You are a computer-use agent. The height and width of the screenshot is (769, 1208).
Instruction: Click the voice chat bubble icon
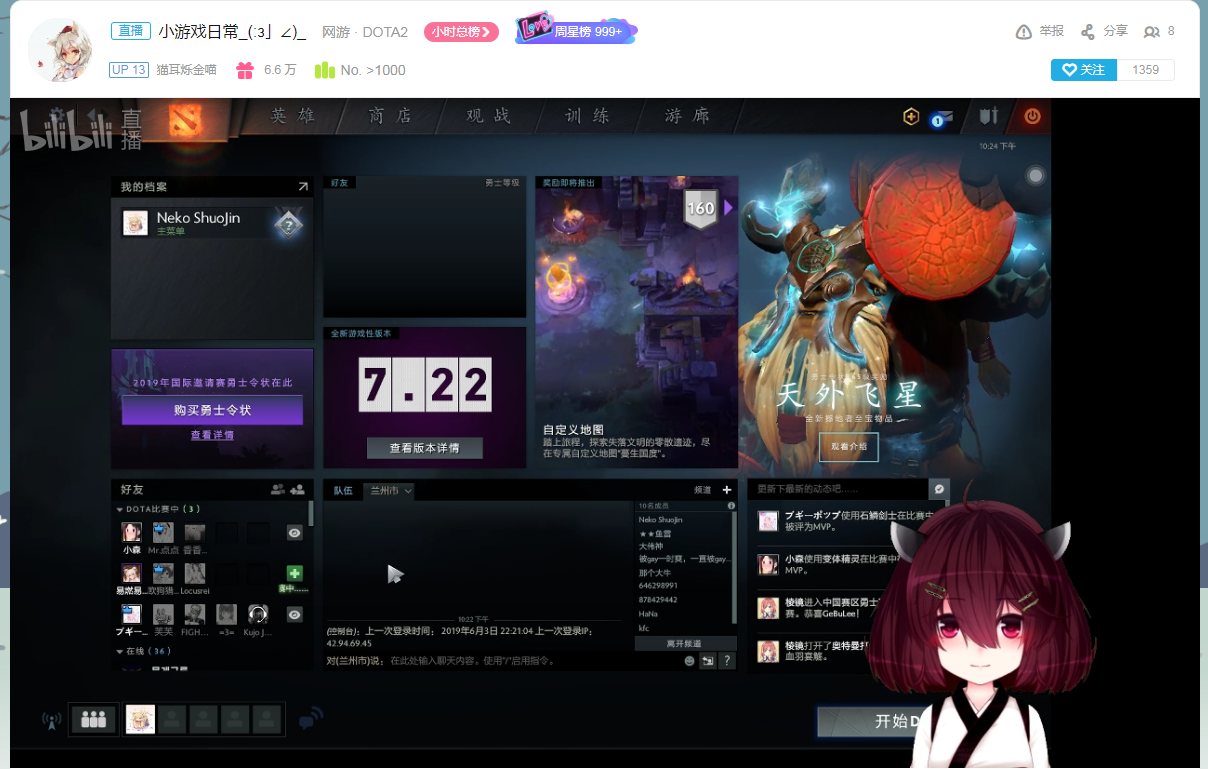tap(311, 719)
